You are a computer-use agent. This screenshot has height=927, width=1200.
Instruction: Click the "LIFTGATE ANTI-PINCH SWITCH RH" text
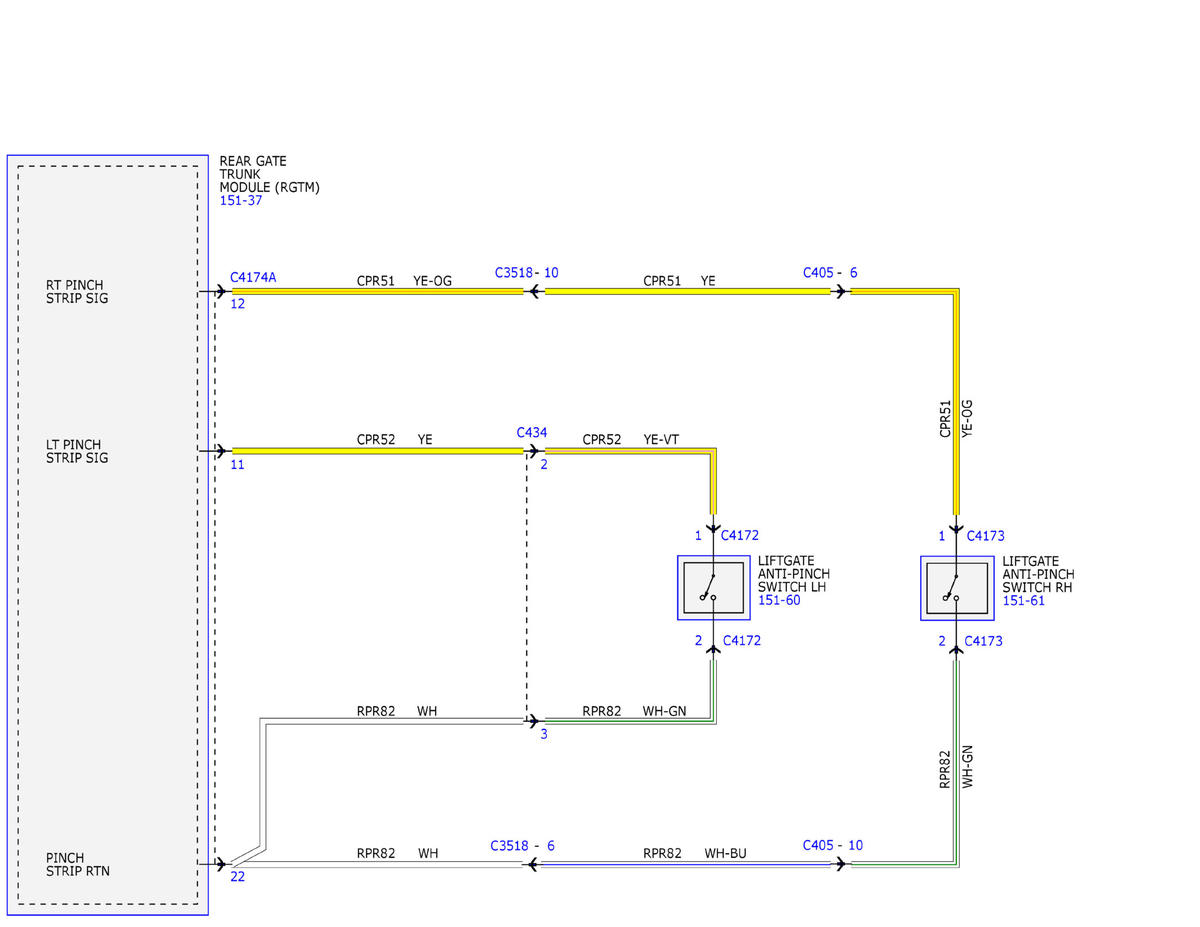pyautogui.click(x=1039, y=575)
